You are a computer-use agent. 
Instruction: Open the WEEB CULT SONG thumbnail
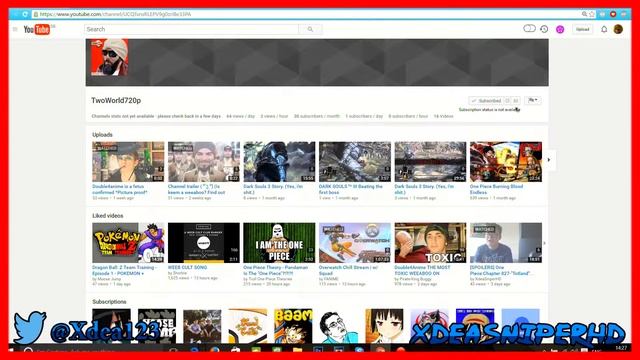pyautogui.click(x=204, y=242)
